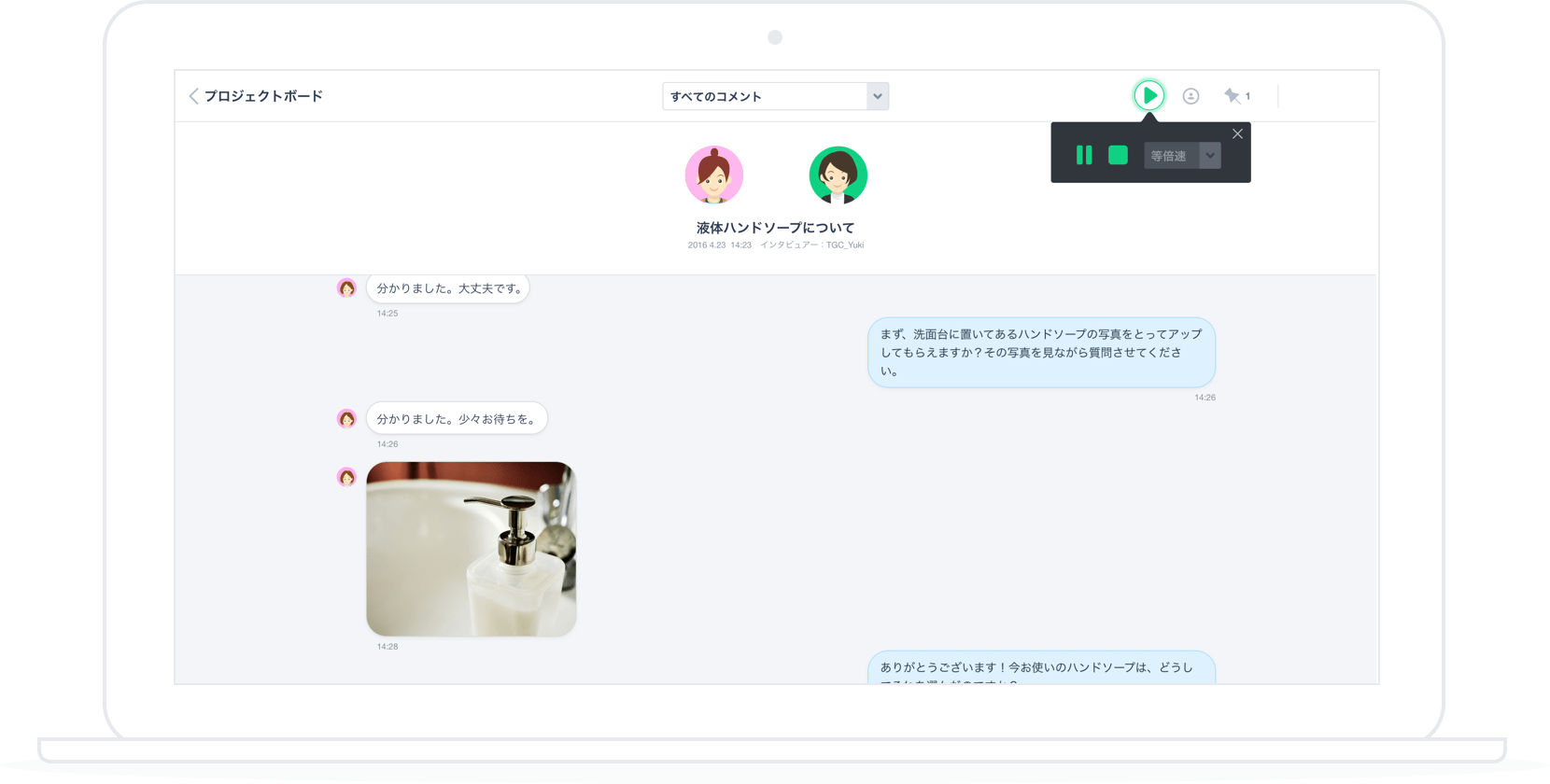
Task: Click avatar beside the soap photo
Action: 346,478
